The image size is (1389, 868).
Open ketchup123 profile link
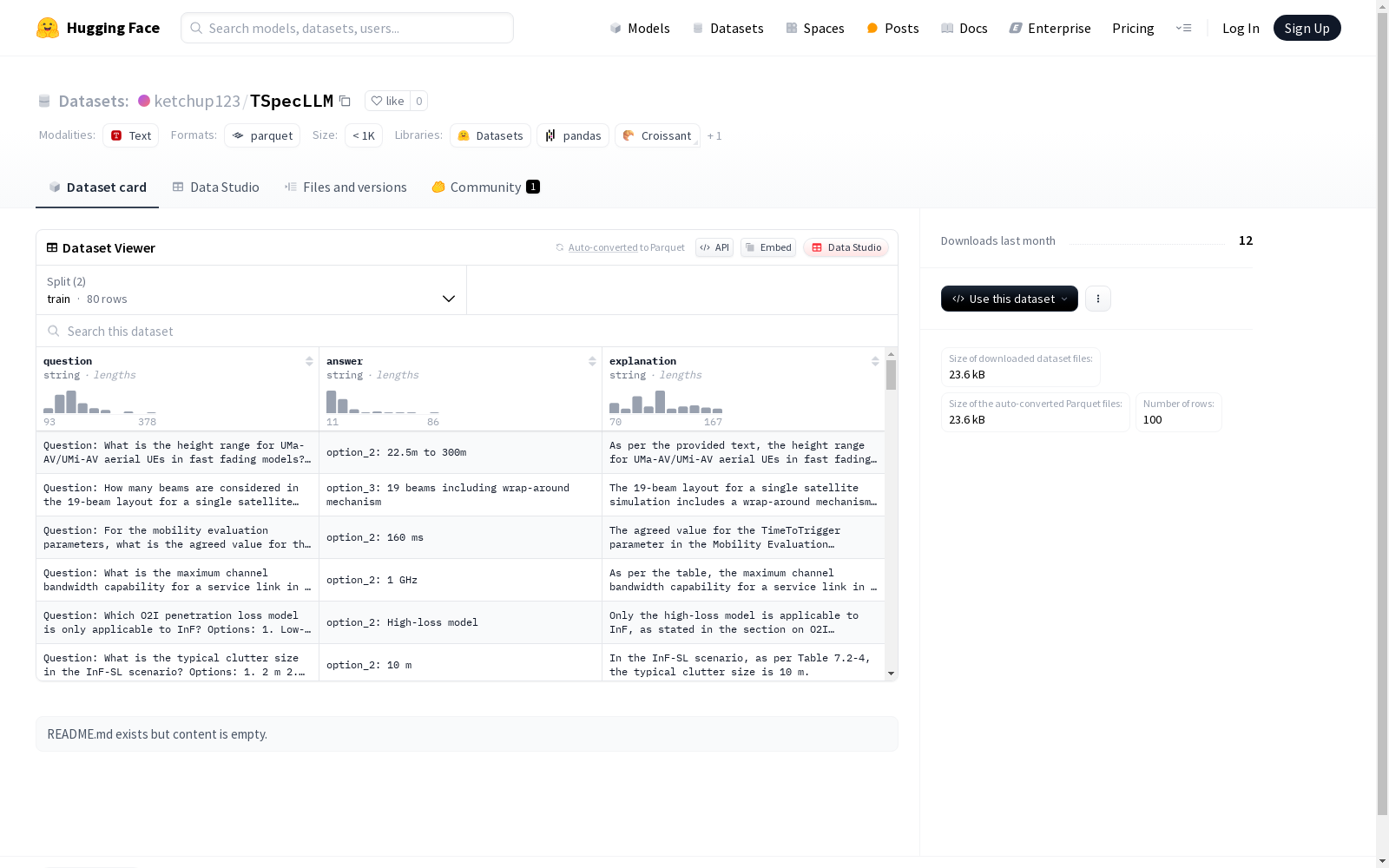point(197,101)
